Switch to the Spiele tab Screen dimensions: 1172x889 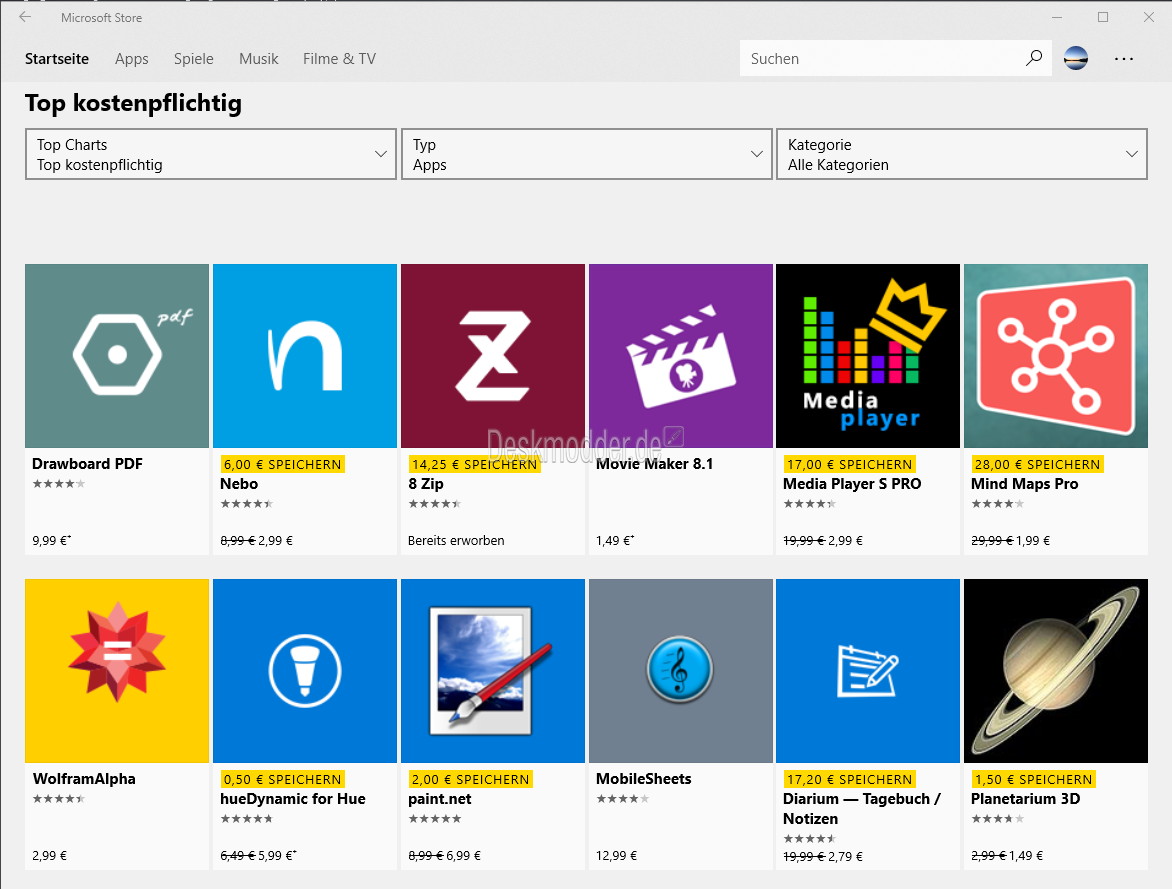pyautogui.click(x=194, y=58)
